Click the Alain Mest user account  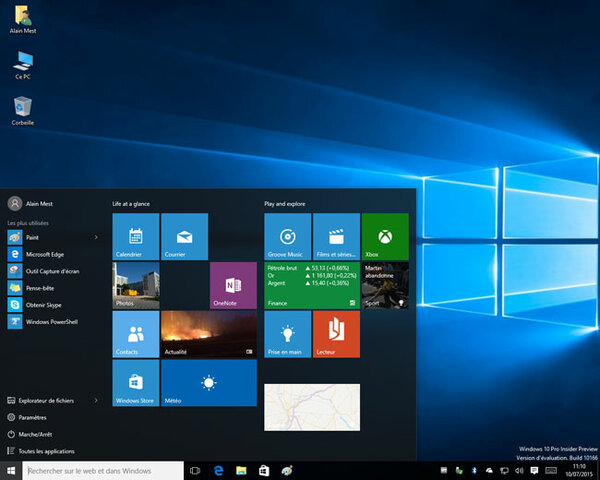pyautogui.click(x=31, y=203)
